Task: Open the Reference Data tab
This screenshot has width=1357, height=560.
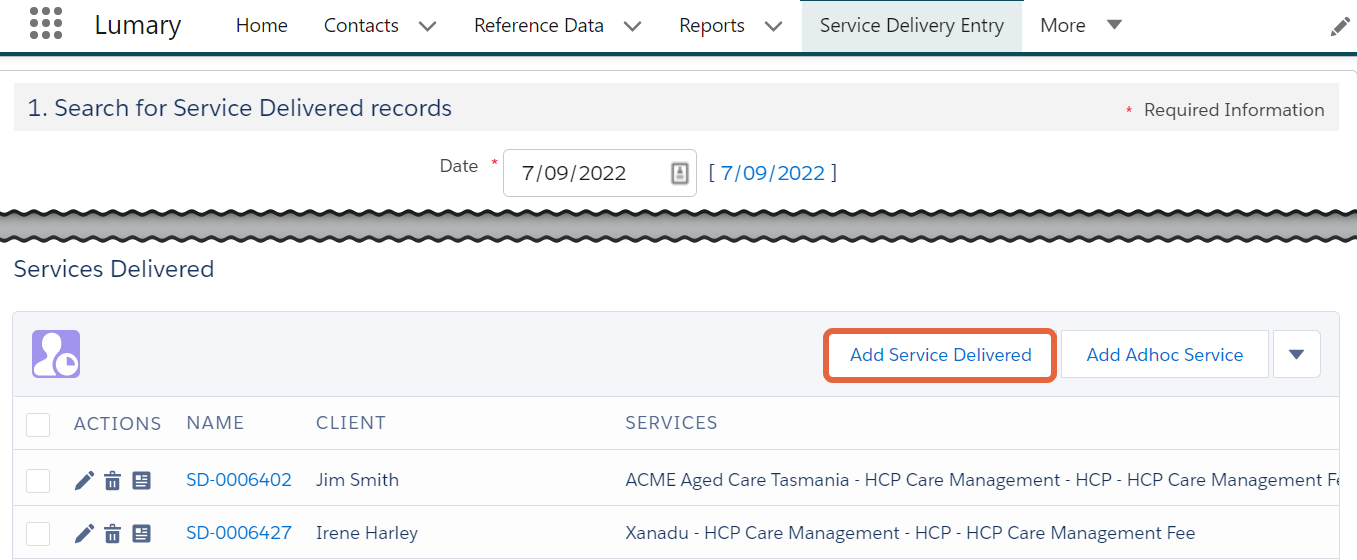Action: pyautogui.click(x=539, y=26)
